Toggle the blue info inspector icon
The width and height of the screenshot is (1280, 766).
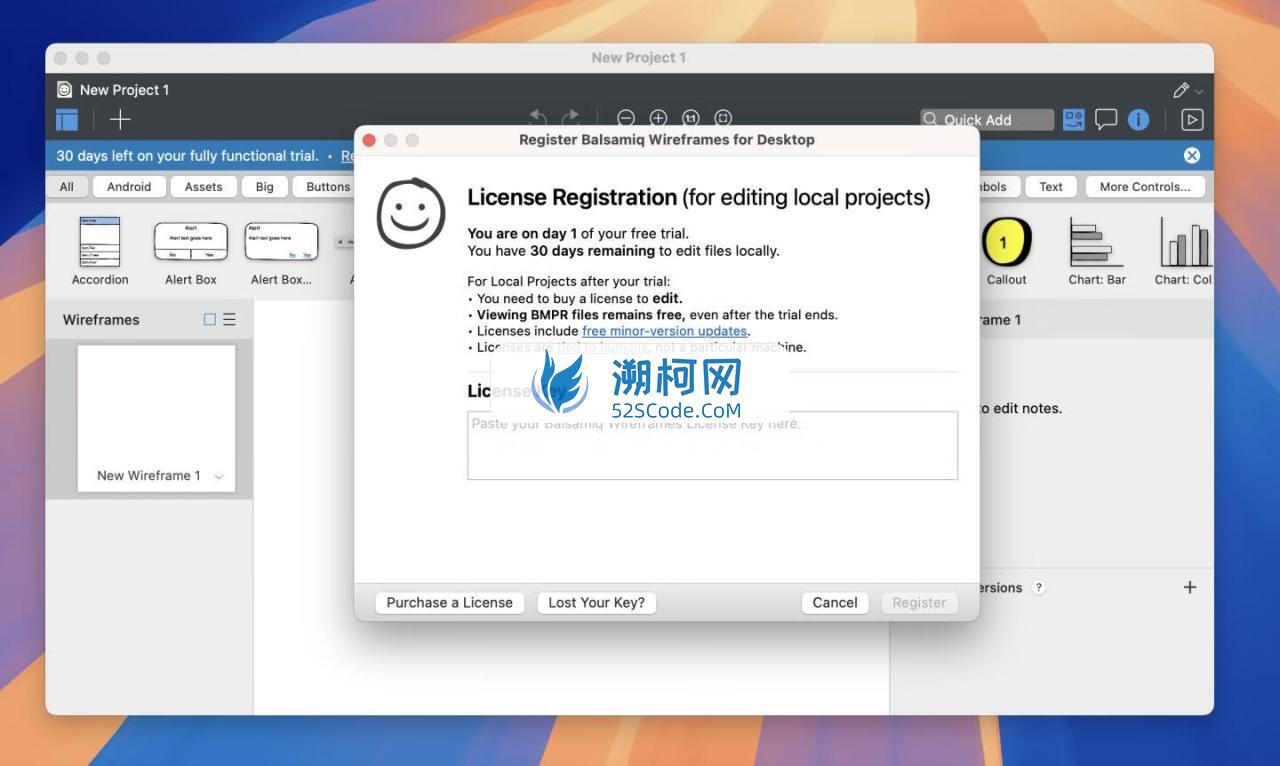tap(1139, 120)
